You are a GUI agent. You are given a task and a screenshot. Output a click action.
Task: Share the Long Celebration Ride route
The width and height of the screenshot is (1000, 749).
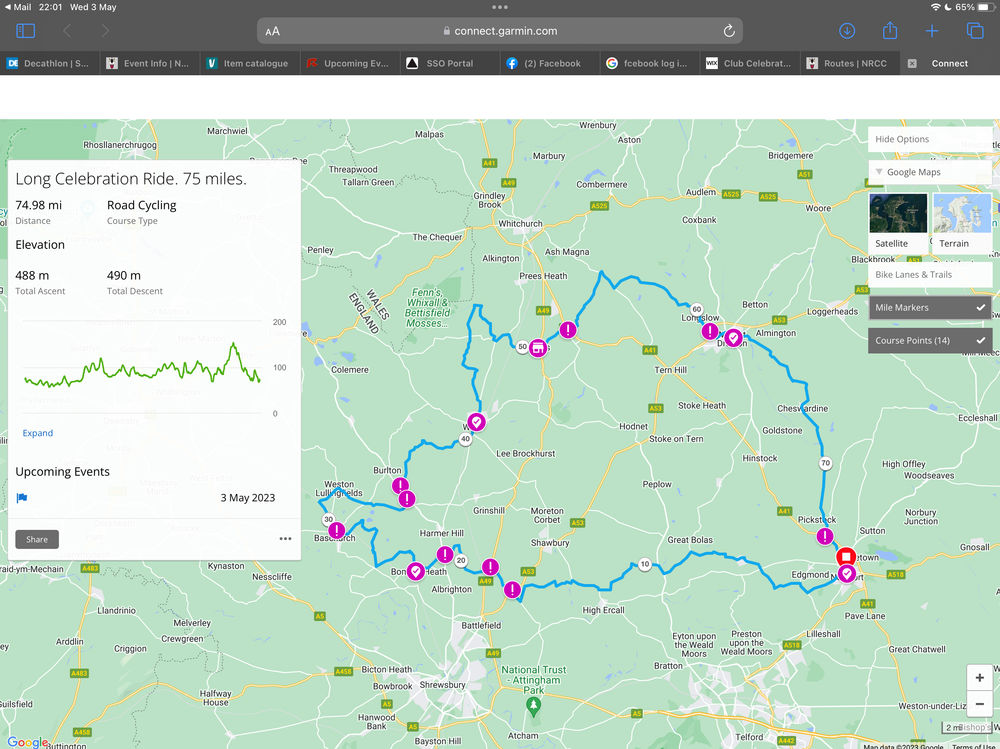point(36,538)
